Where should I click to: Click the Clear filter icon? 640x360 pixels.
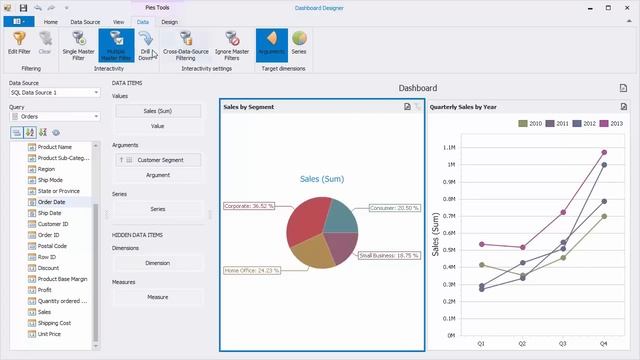(45, 39)
